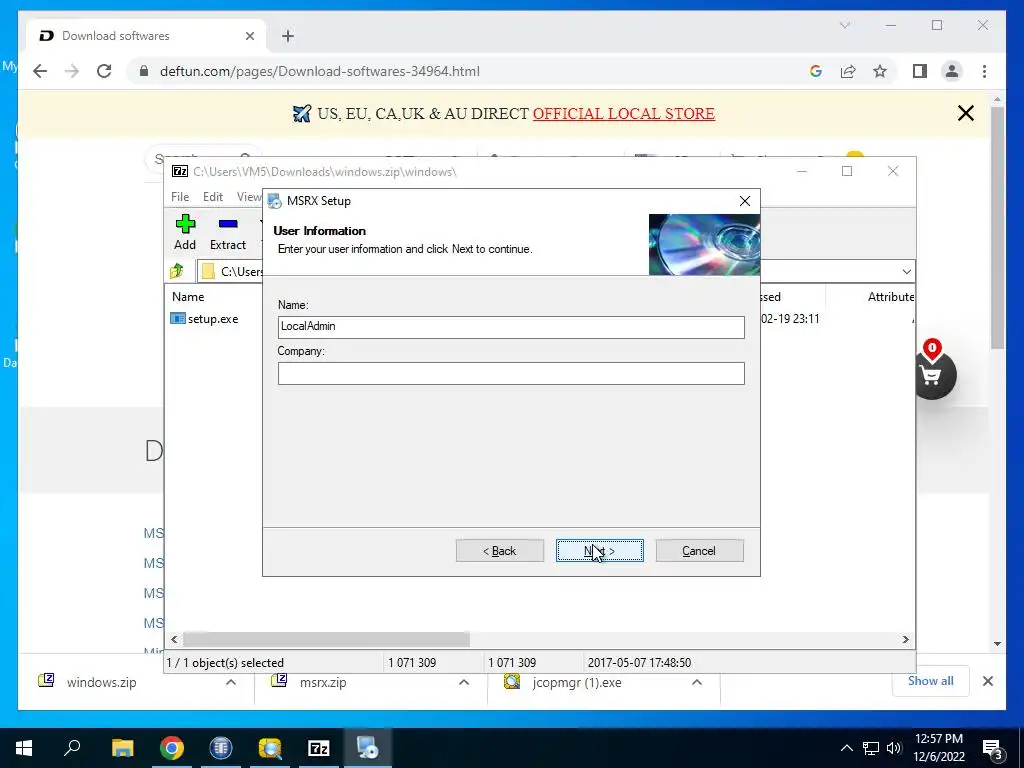Click the site padlock icon
The width and height of the screenshot is (1024, 768).
tap(144, 71)
